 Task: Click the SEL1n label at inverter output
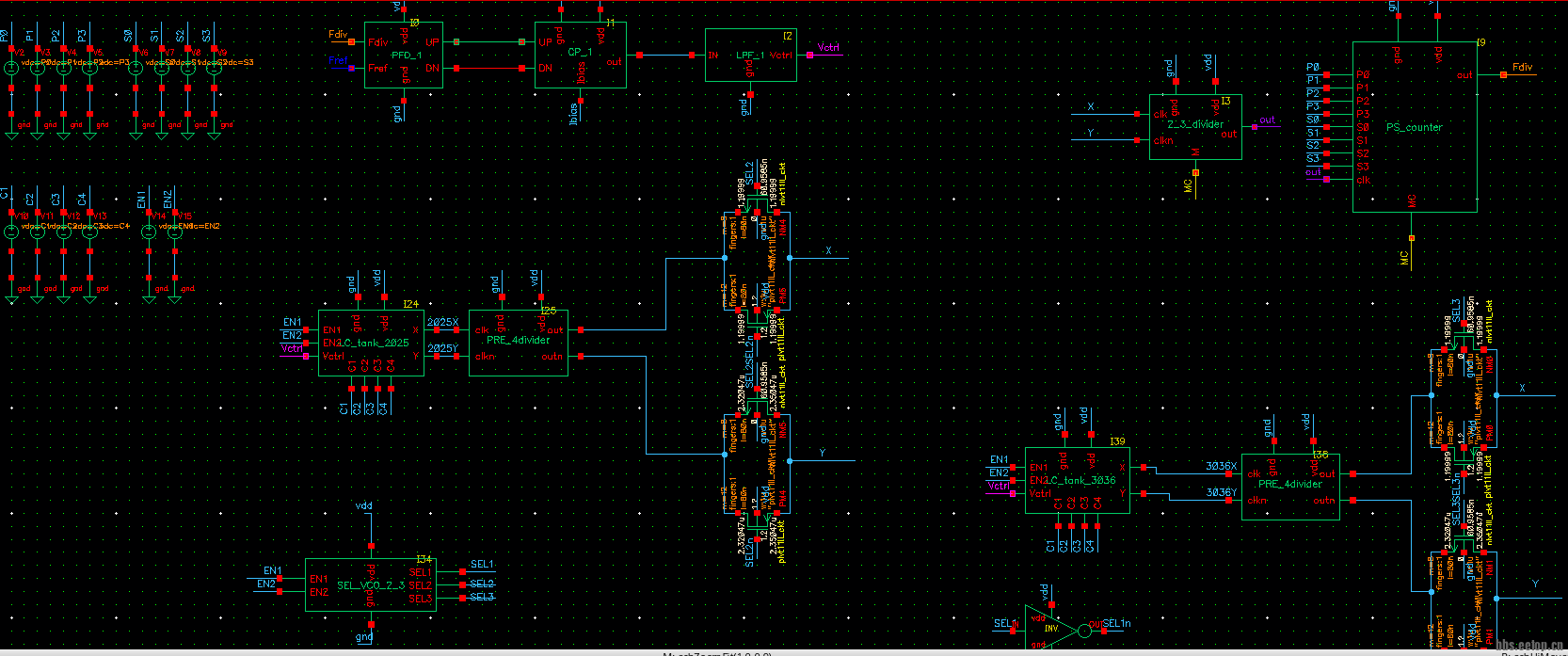1116,624
